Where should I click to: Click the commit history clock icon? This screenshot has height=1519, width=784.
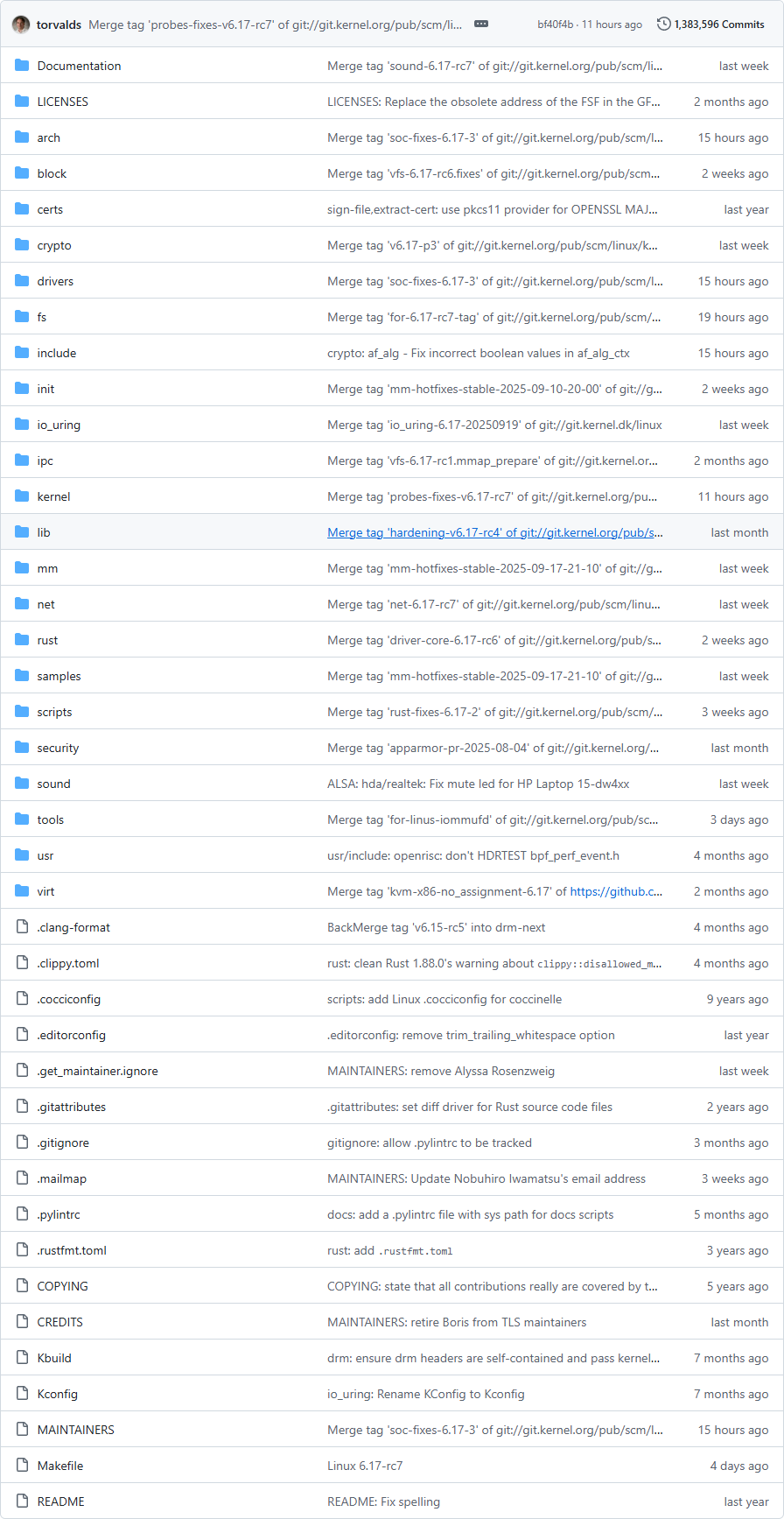[x=664, y=25]
